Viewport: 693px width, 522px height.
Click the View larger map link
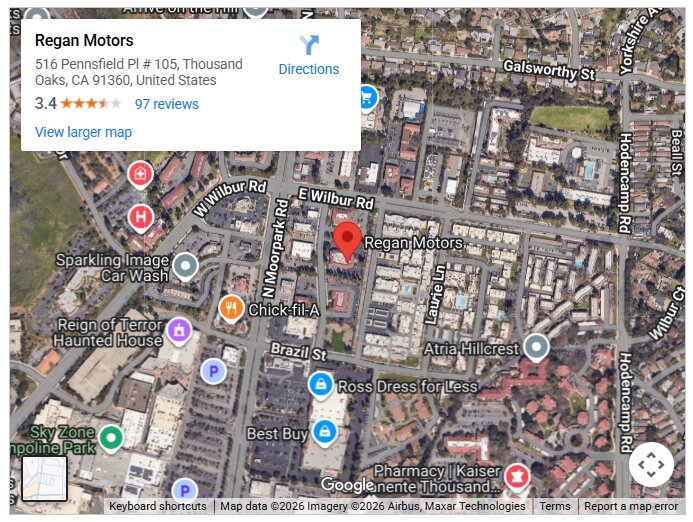pos(84,132)
